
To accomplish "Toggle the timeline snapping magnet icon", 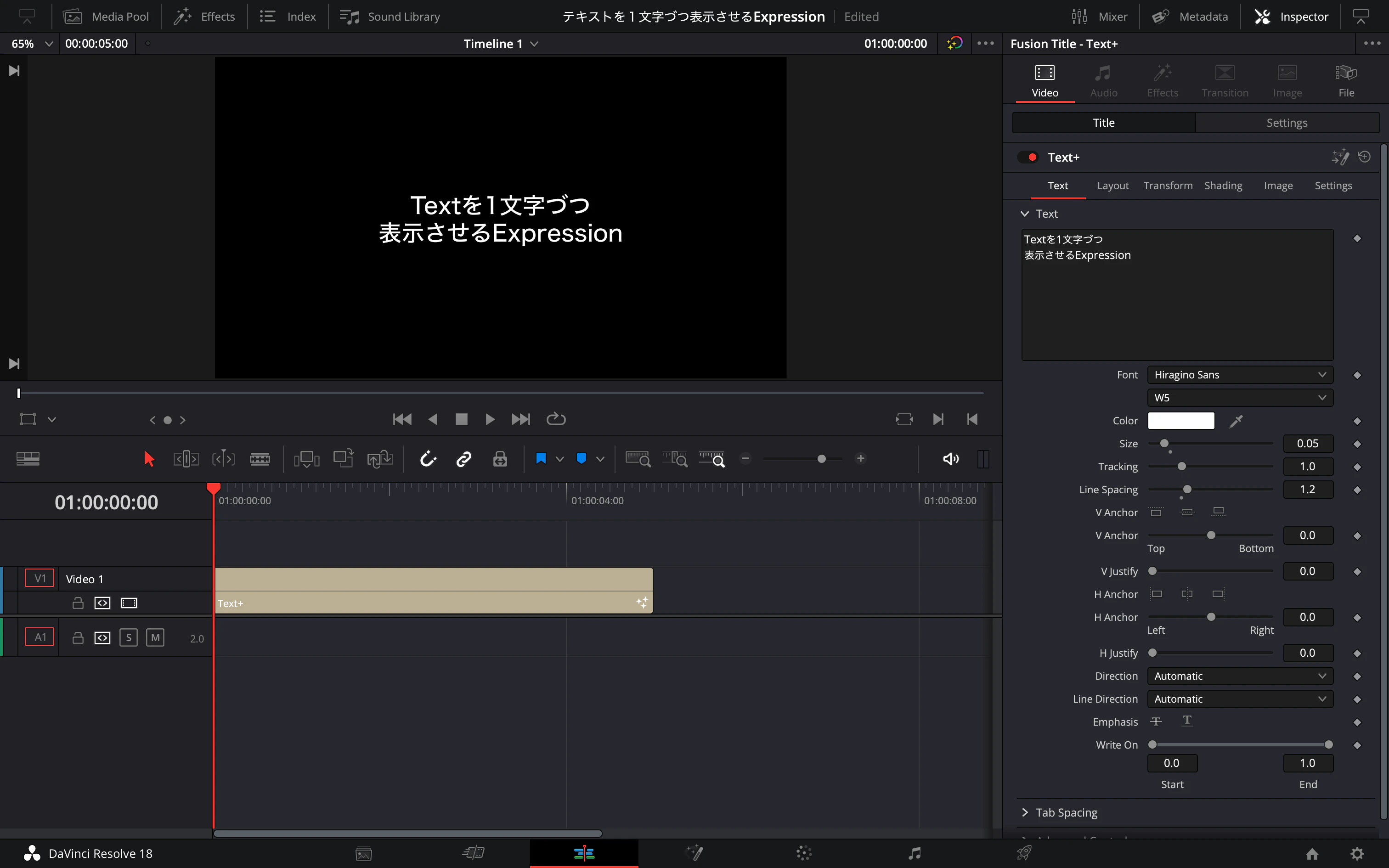I will (x=428, y=459).
